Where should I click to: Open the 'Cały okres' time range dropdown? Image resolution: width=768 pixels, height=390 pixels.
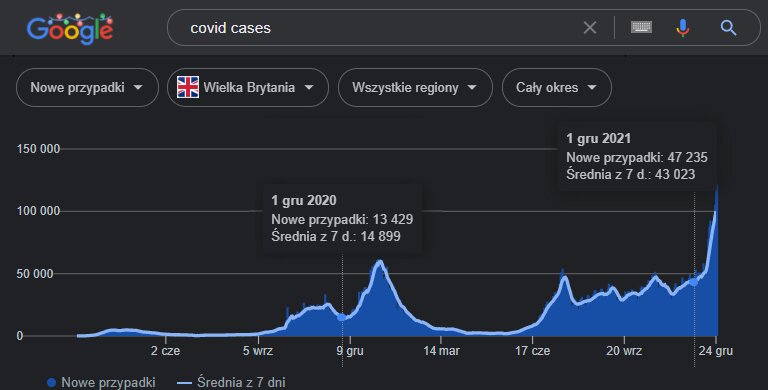[x=557, y=88]
